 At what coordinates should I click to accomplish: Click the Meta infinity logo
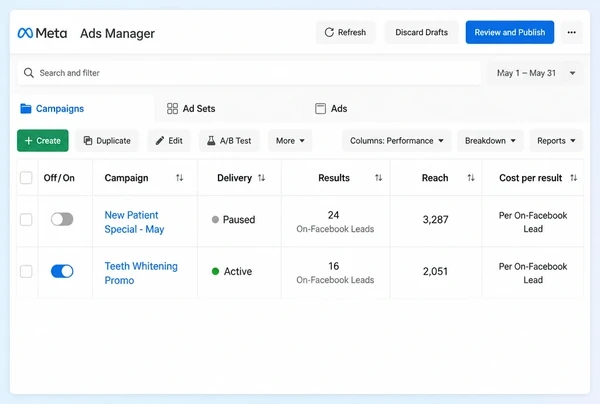pos(25,33)
